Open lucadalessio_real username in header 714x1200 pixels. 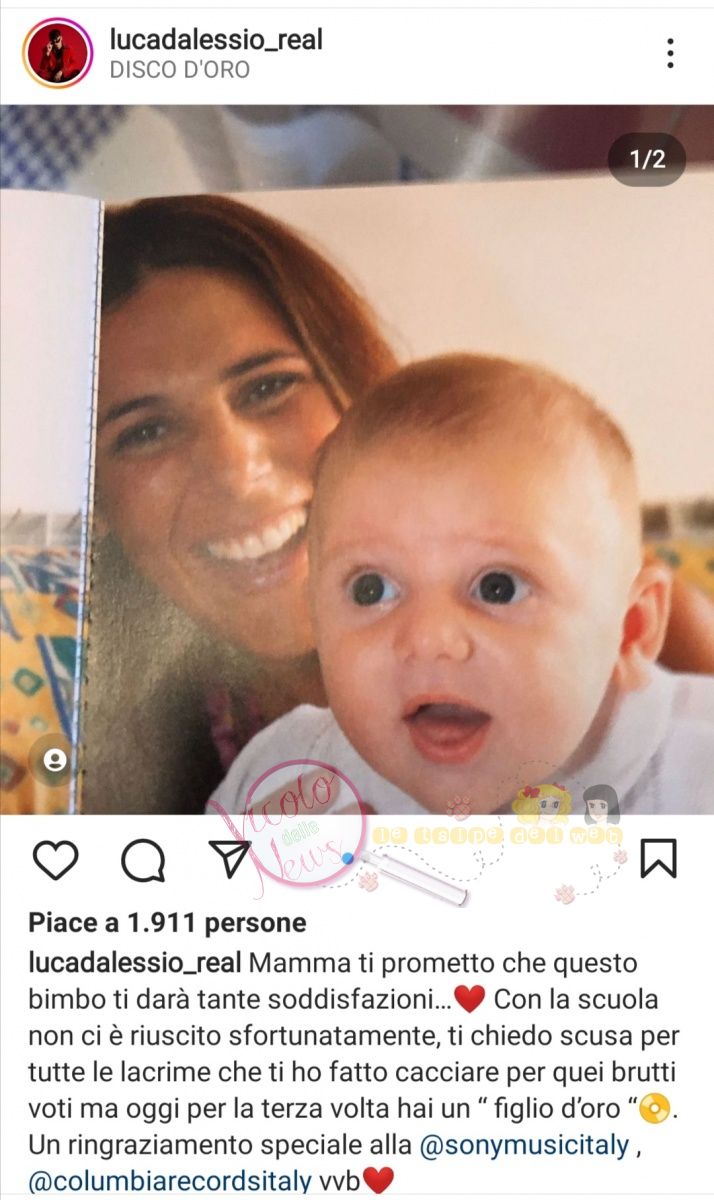pos(216,40)
